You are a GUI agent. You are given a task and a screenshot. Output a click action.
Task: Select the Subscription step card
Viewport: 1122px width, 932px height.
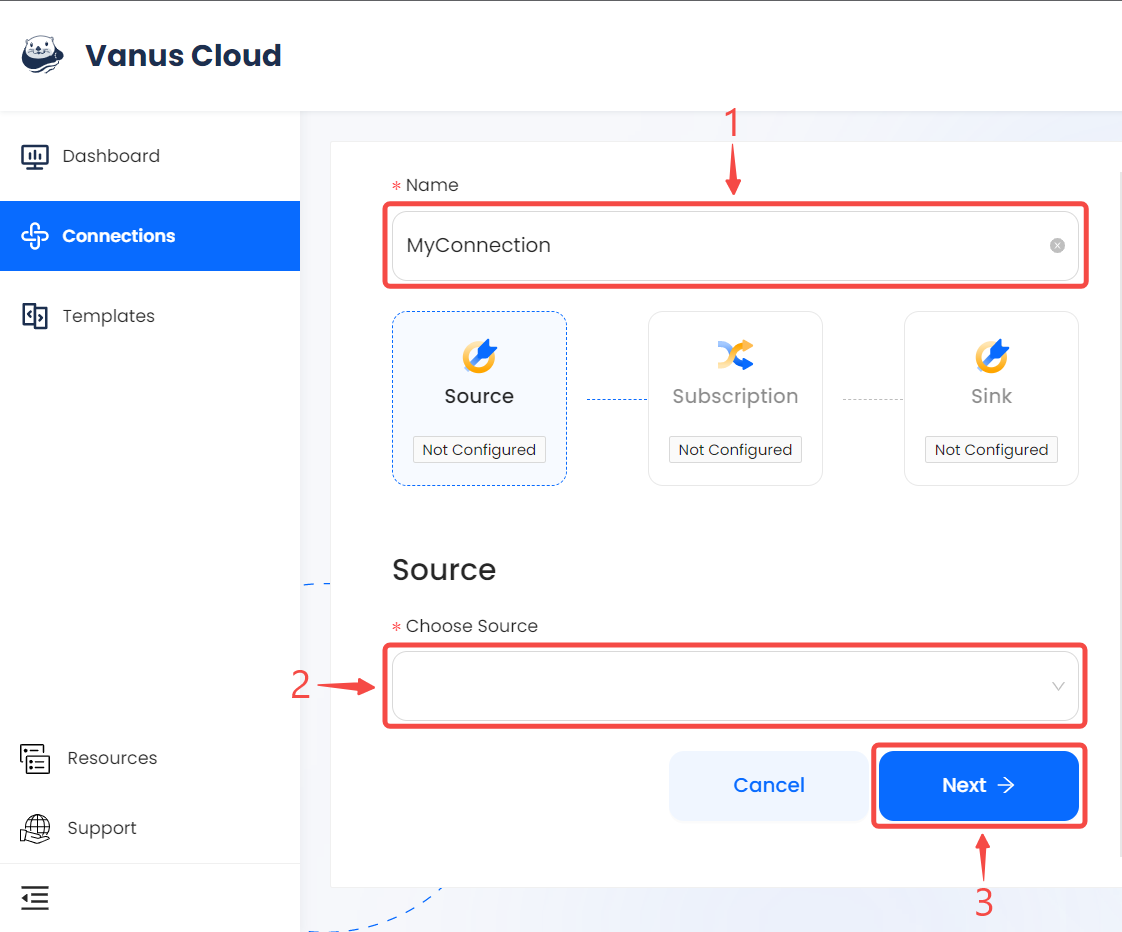735,399
